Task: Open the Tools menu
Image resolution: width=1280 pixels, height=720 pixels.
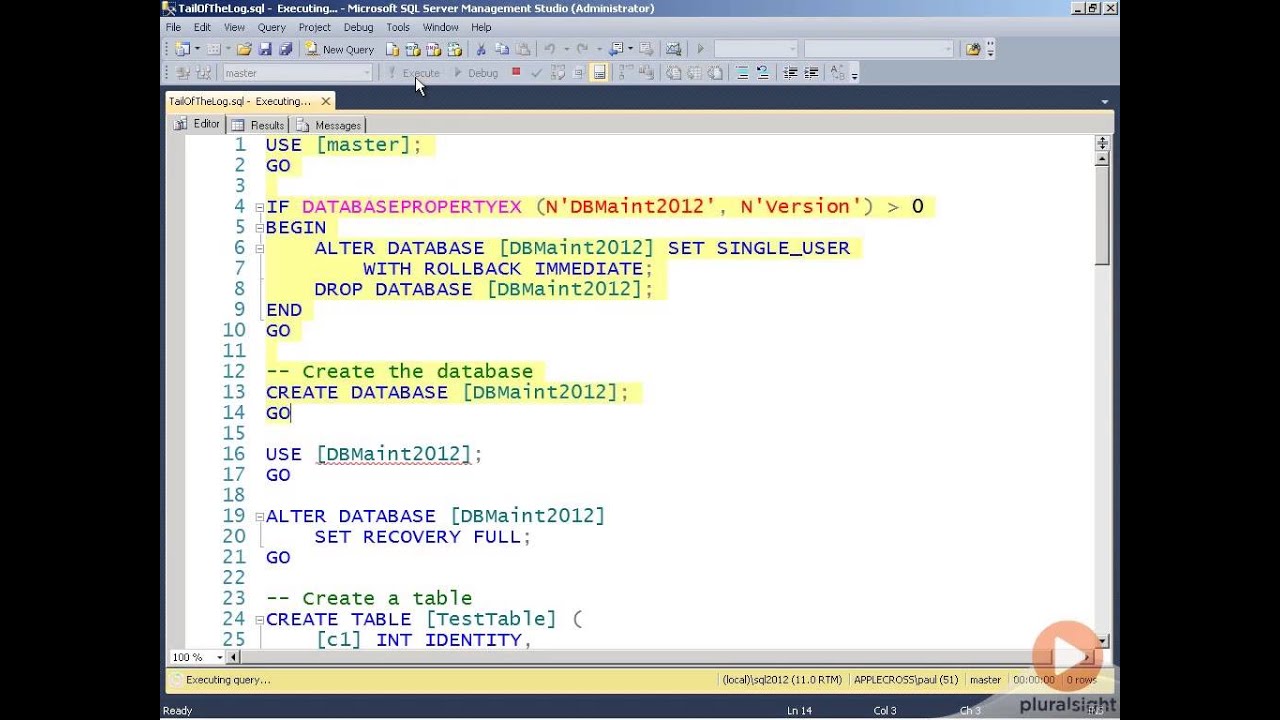Action: 398,27
